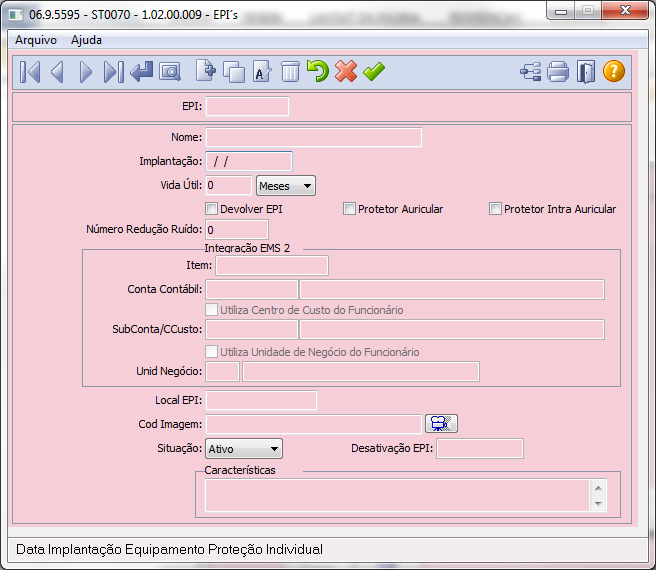This screenshot has height=570, width=656.
Task: Open the Ajuda menu
Action: (86, 40)
